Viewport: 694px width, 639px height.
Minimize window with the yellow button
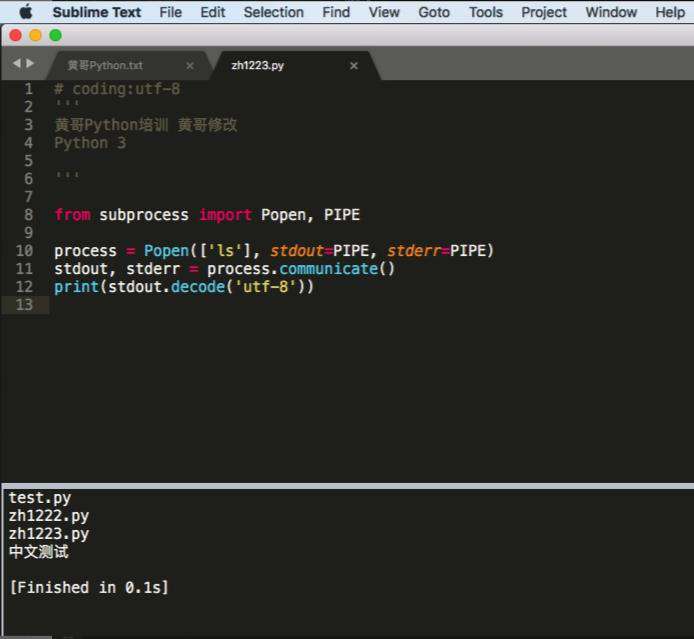tap(35, 35)
